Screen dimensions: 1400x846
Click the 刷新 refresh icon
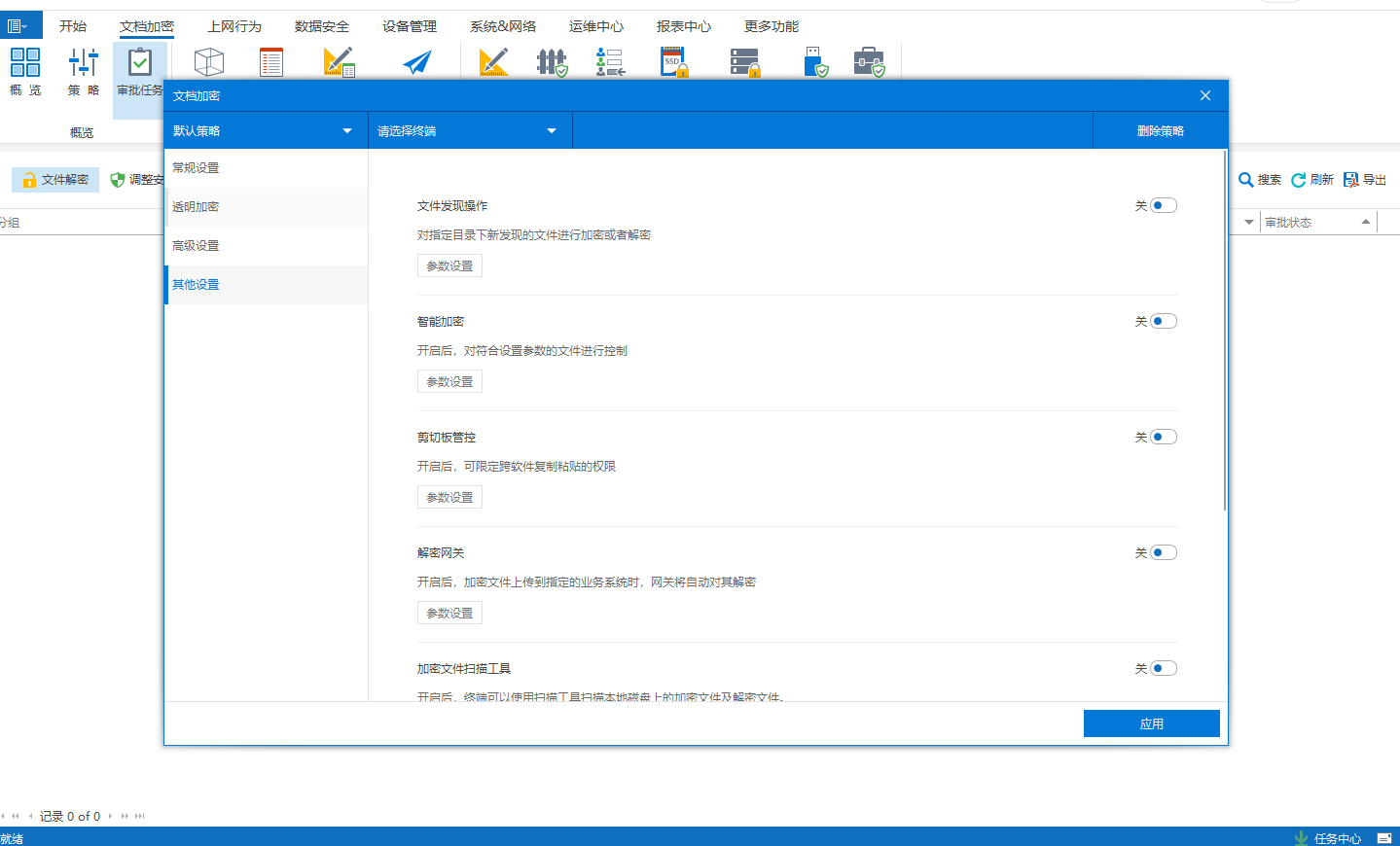point(1298,180)
